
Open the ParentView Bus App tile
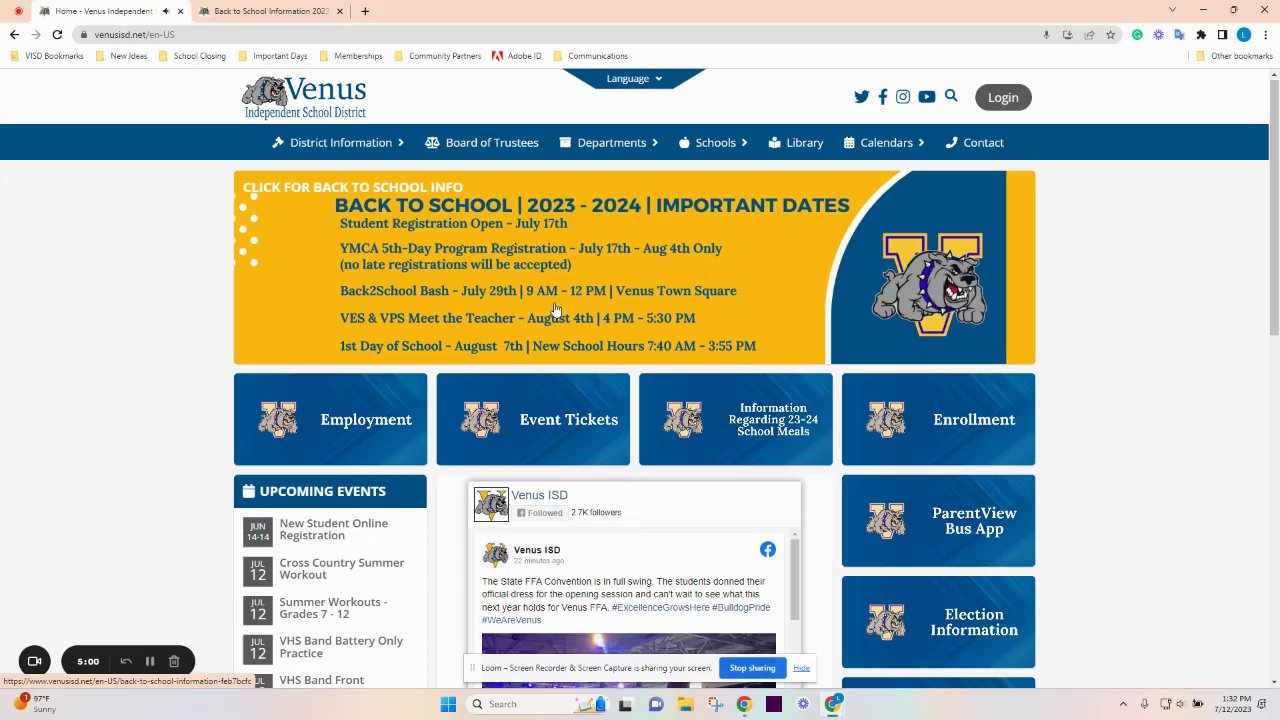938,520
